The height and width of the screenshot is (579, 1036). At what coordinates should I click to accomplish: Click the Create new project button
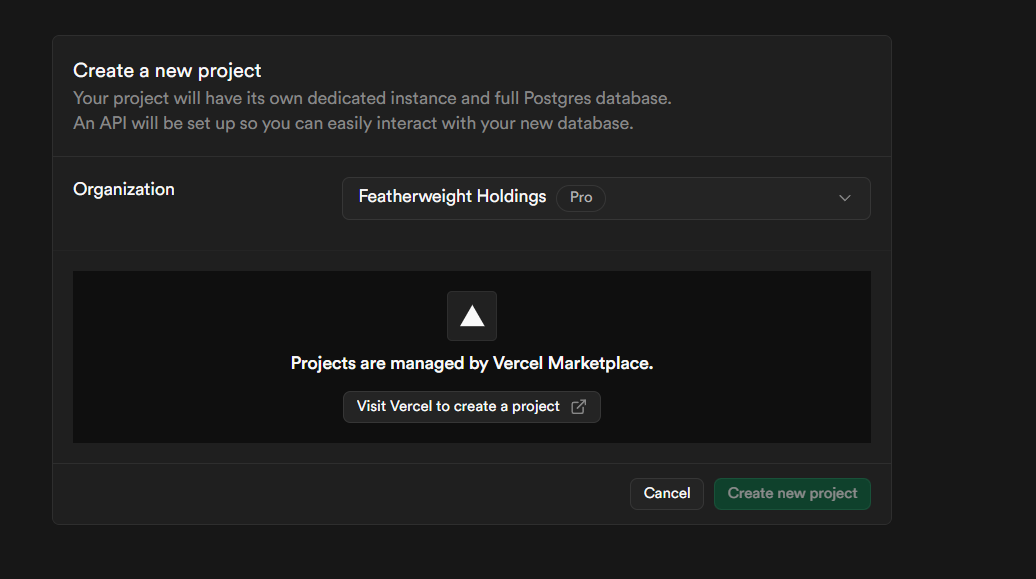792,493
